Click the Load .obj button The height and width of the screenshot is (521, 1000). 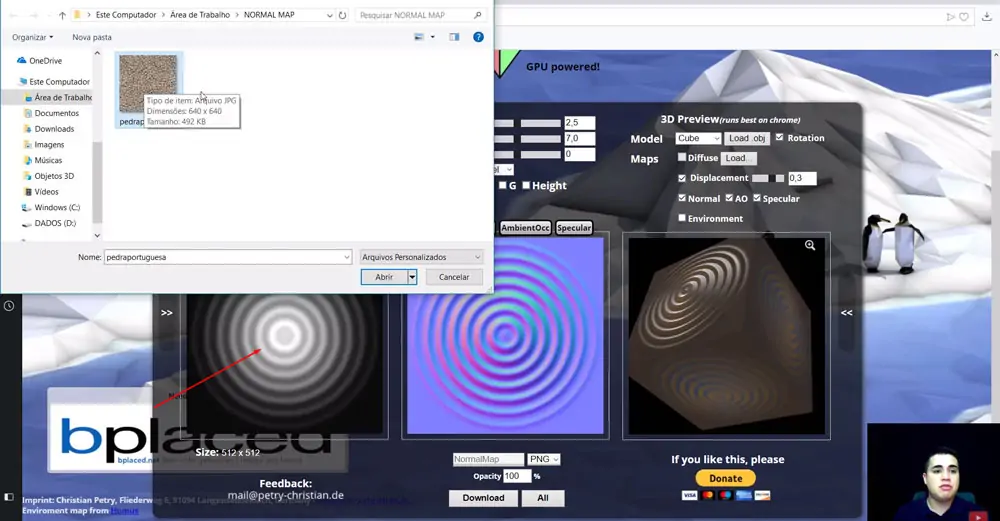(747, 138)
